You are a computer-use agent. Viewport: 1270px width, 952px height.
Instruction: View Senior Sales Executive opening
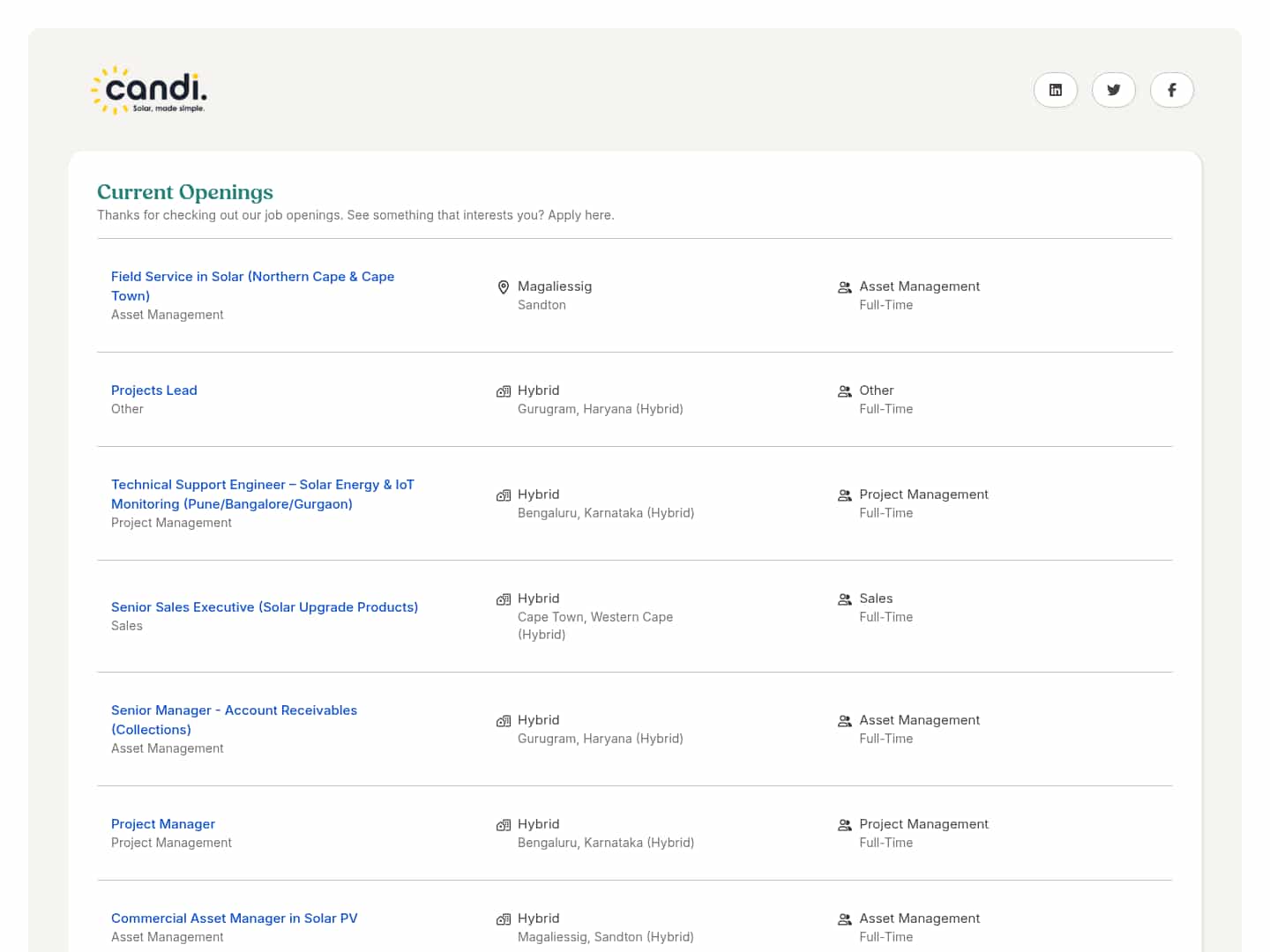coord(265,607)
